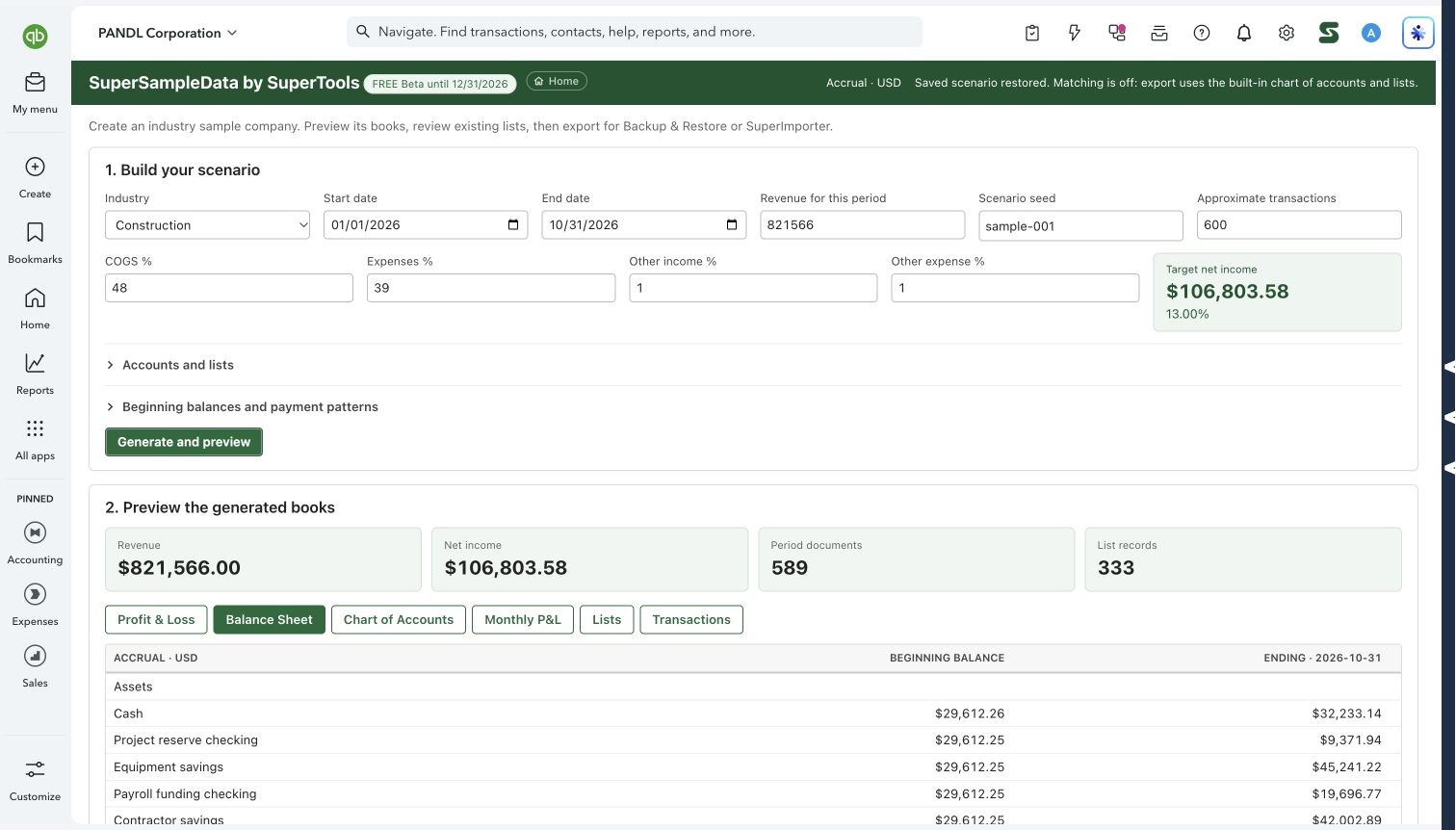The image size is (1456, 830).
Task: Open All apps grid icon
Action: [35, 428]
